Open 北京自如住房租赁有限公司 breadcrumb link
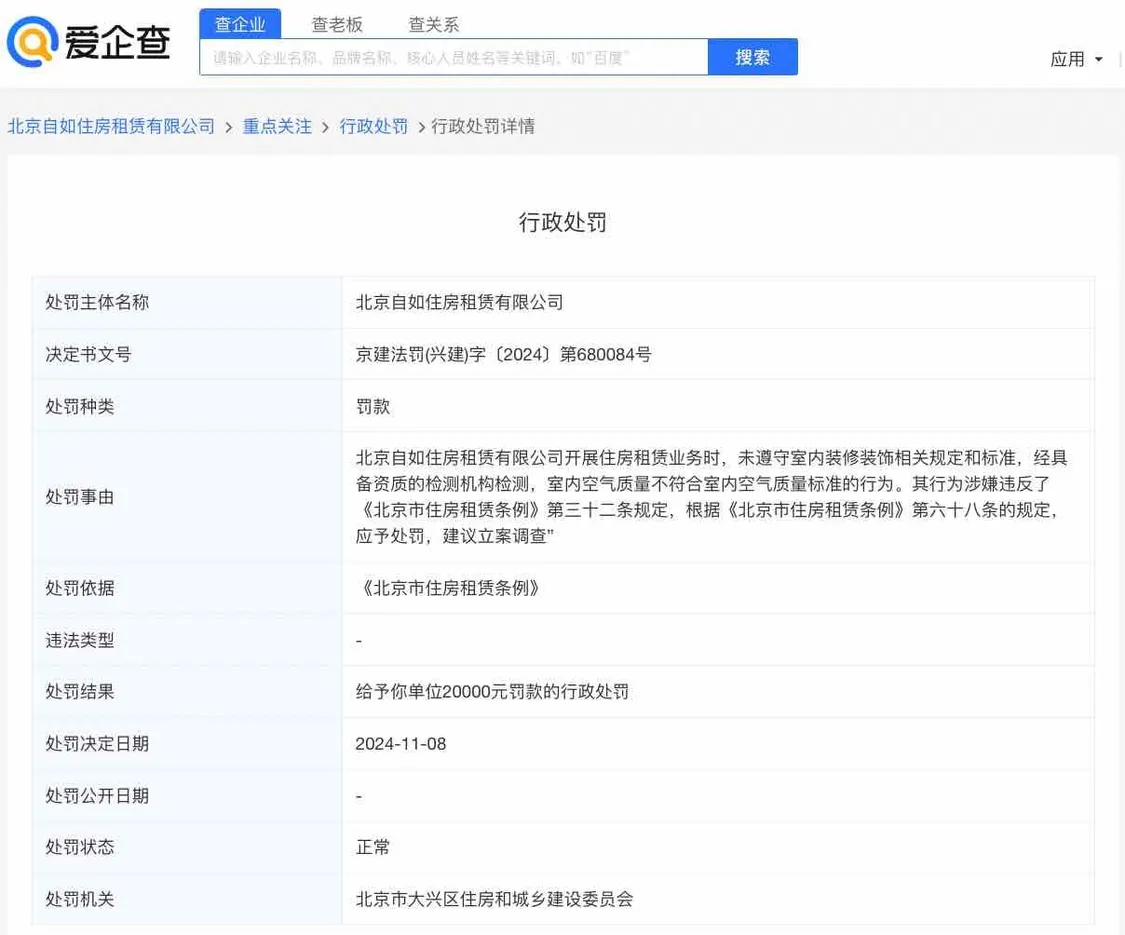 pyautogui.click(x=111, y=126)
